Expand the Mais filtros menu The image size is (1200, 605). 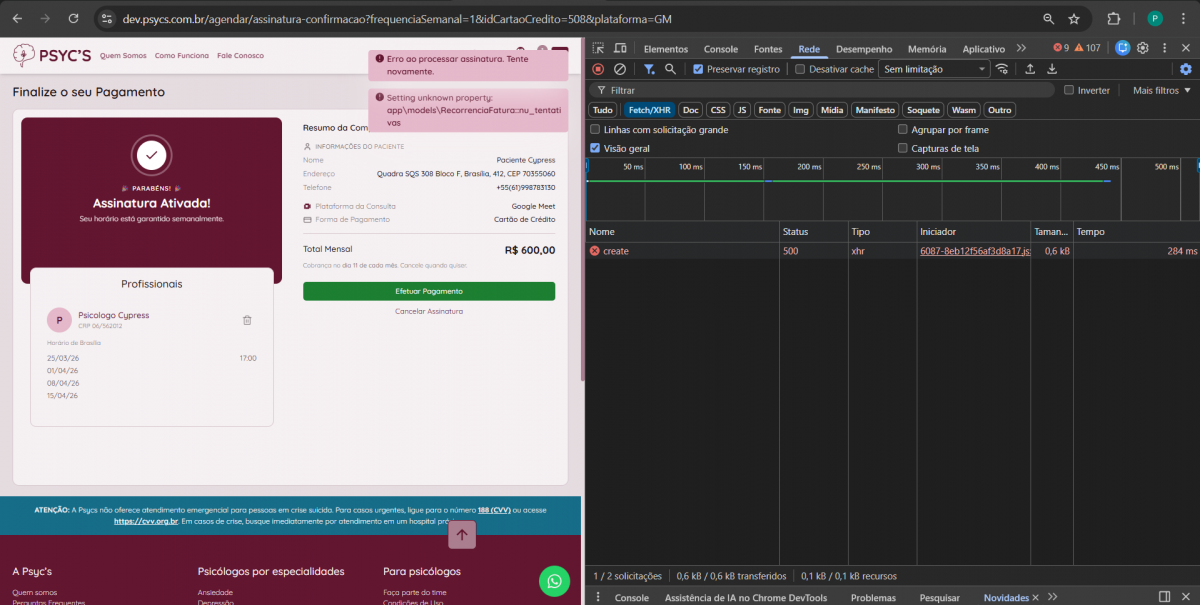tap(1161, 90)
